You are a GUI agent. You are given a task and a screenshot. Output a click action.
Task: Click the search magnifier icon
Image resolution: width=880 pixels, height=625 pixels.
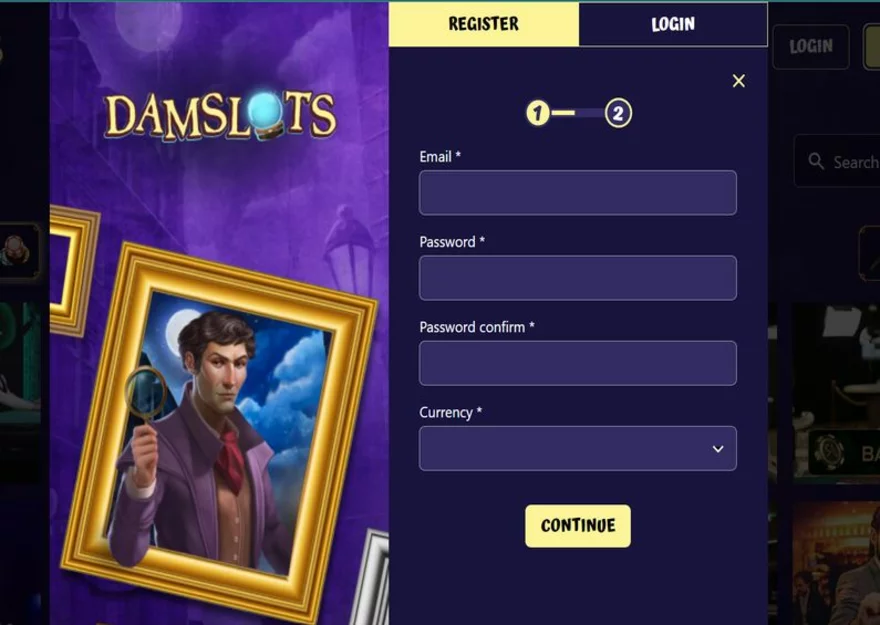815,162
